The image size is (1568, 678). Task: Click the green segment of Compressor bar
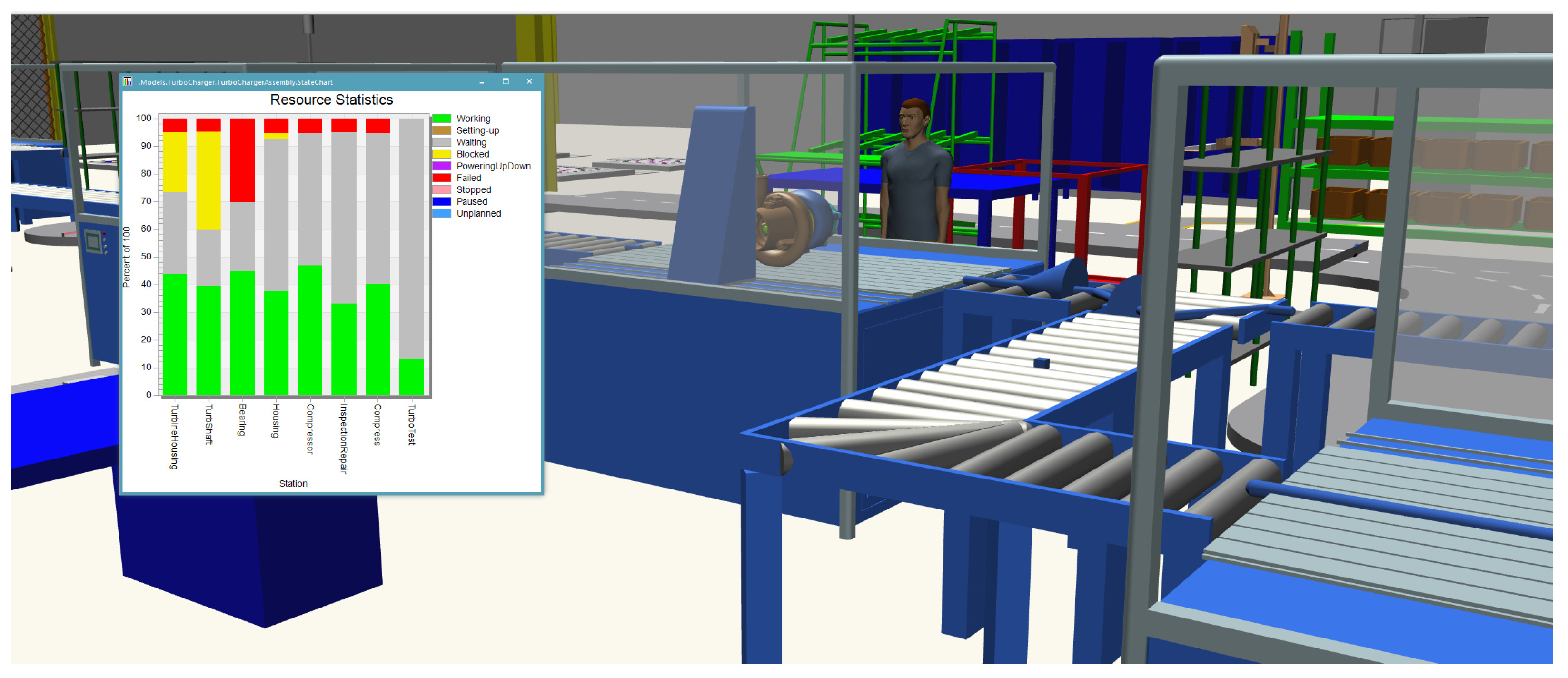[310, 330]
